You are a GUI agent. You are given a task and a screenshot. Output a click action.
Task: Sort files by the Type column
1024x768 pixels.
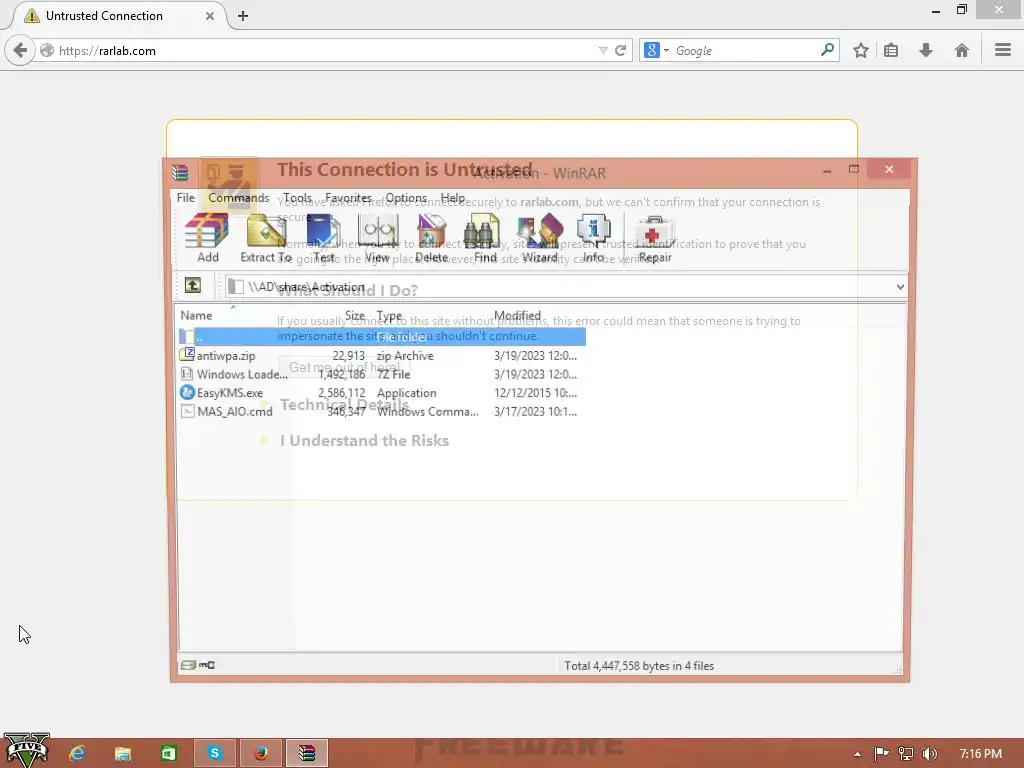pos(389,315)
